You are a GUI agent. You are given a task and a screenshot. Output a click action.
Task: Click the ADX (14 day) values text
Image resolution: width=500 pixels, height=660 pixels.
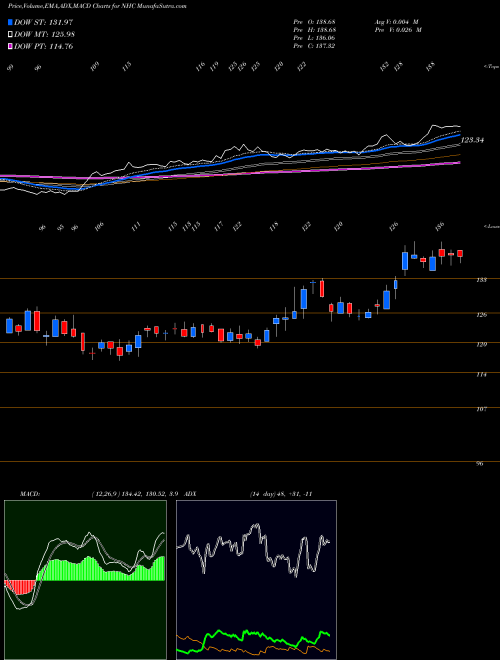click(x=281, y=493)
